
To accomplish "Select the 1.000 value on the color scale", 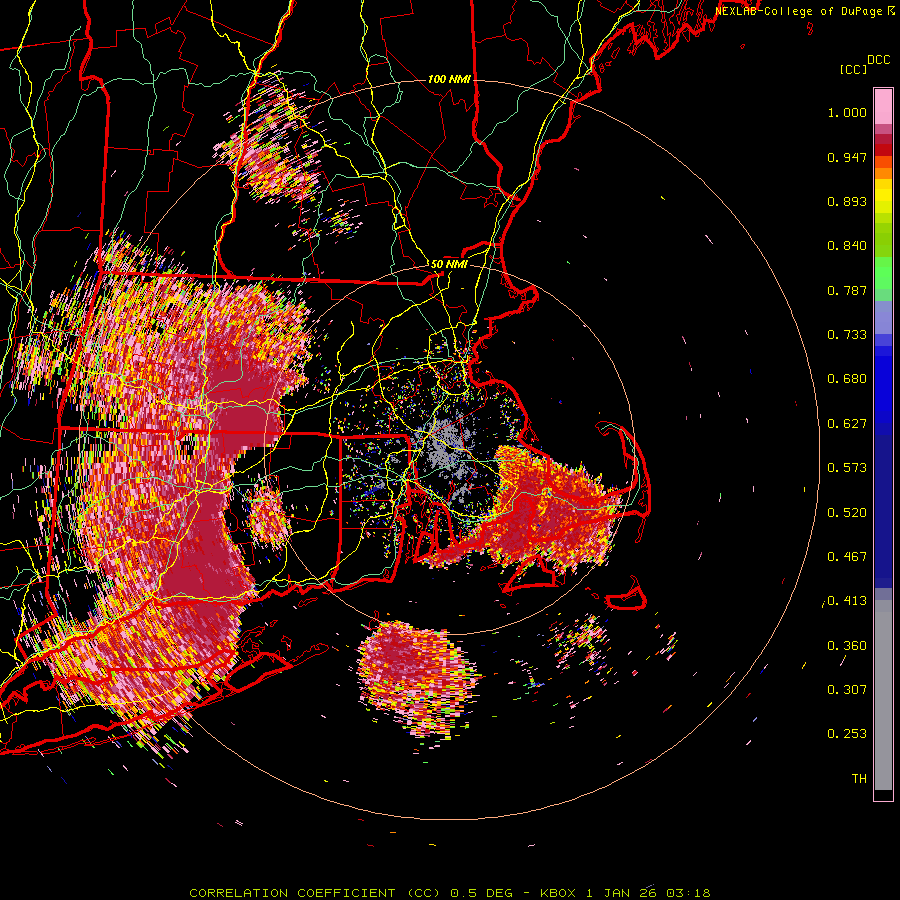I will pyautogui.click(x=847, y=112).
